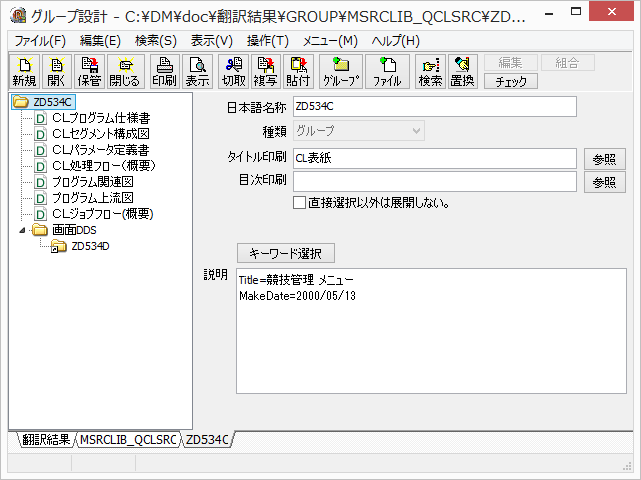The height and width of the screenshot is (480, 641).
Task: Click the 閉じる (Close) toolbar icon
Action: [x=125, y=72]
